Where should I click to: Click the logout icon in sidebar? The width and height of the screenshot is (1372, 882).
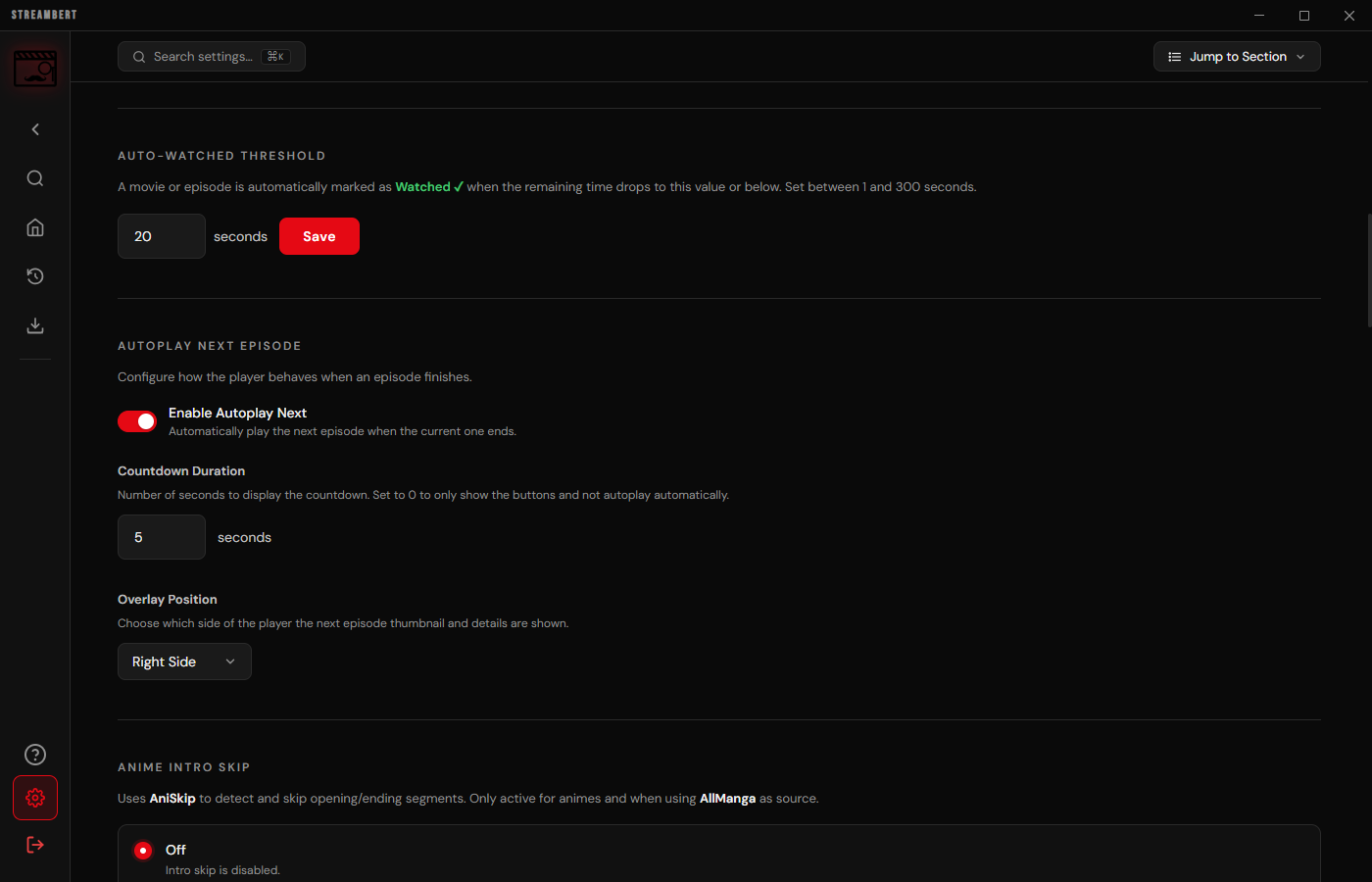coord(35,845)
